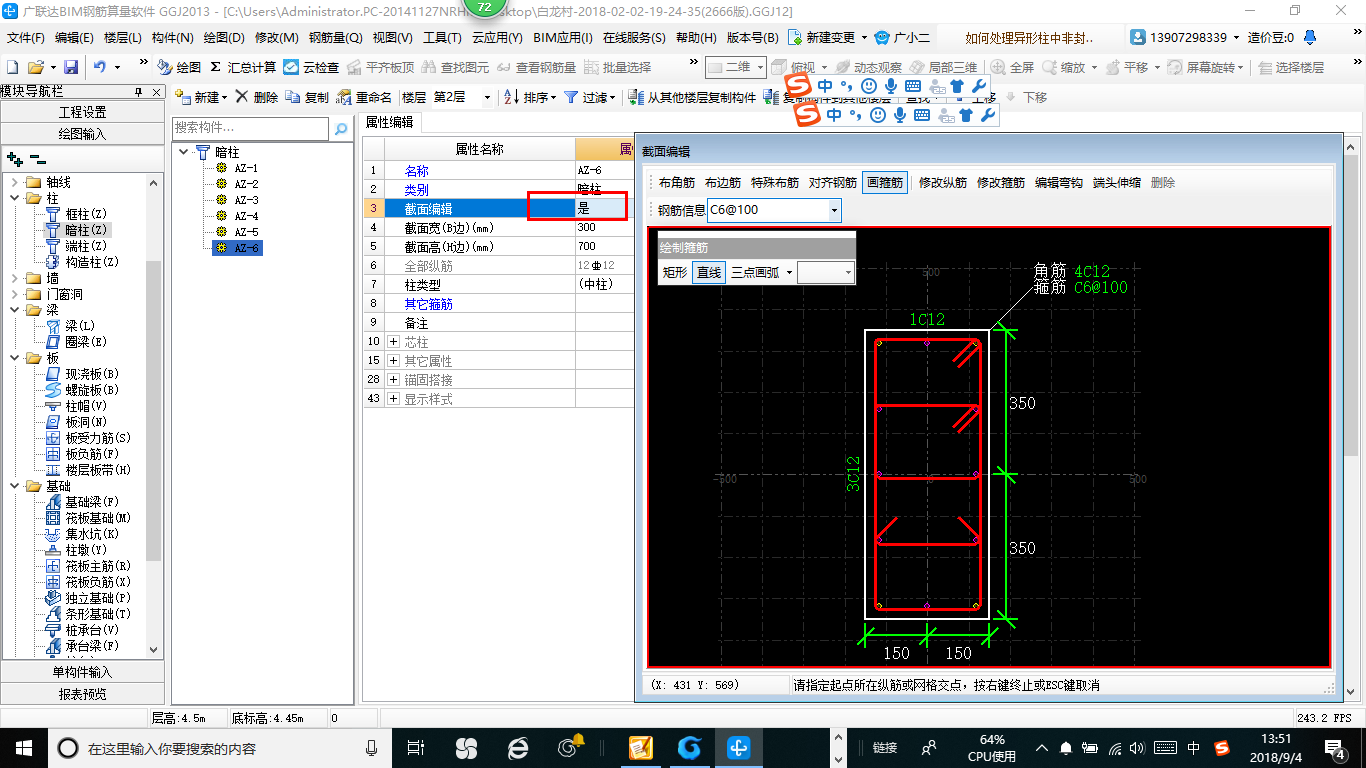The image size is (1366, 768).
Task: Toggle the navigation panel pin icon
Action: coord(139,92)
